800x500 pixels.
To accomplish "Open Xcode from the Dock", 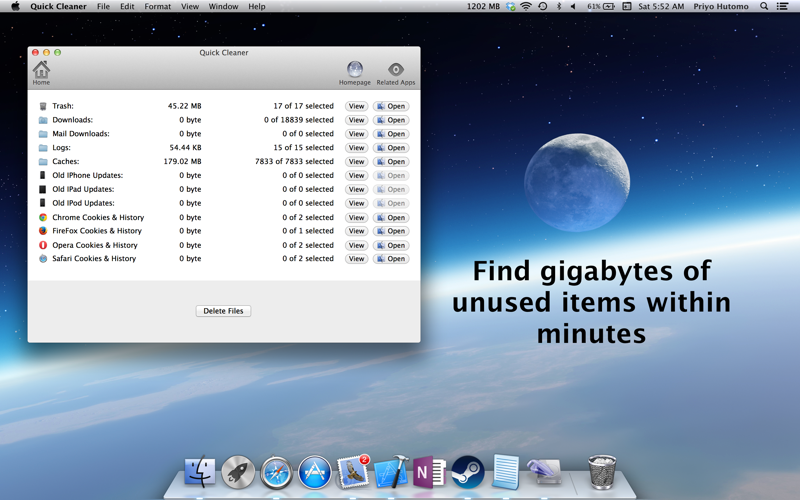I will pyautogui.click(x=391, y=472).
